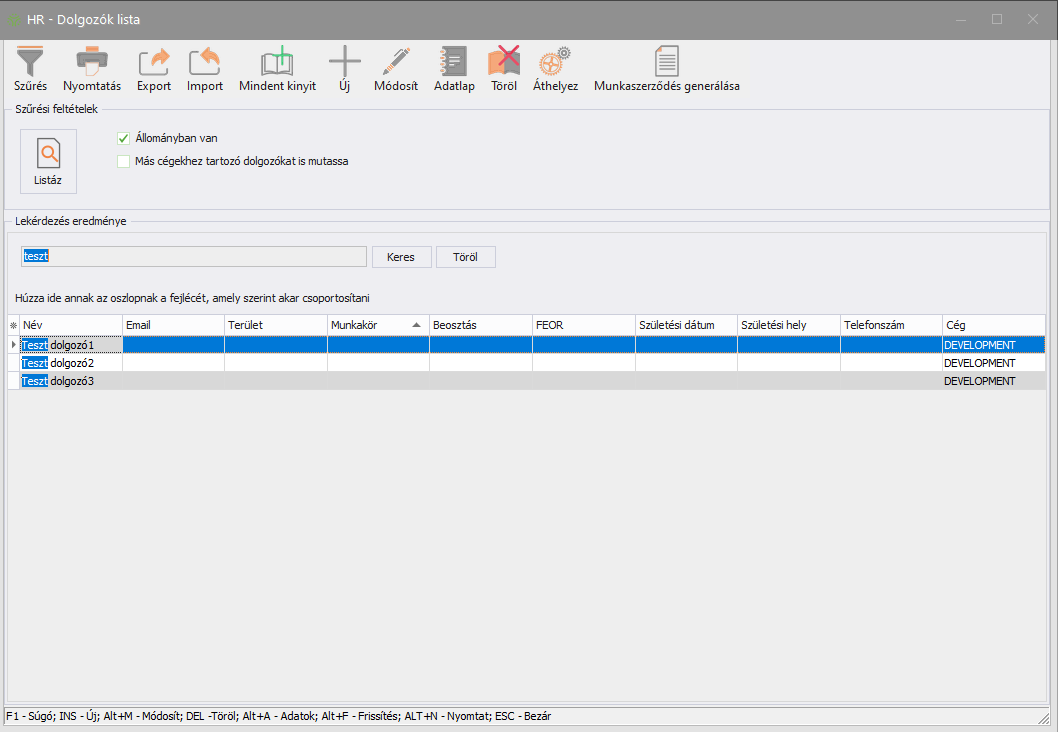Click the Név column header
The width and height of the screenshot is (1058, 732).
[x=70, y=325]
